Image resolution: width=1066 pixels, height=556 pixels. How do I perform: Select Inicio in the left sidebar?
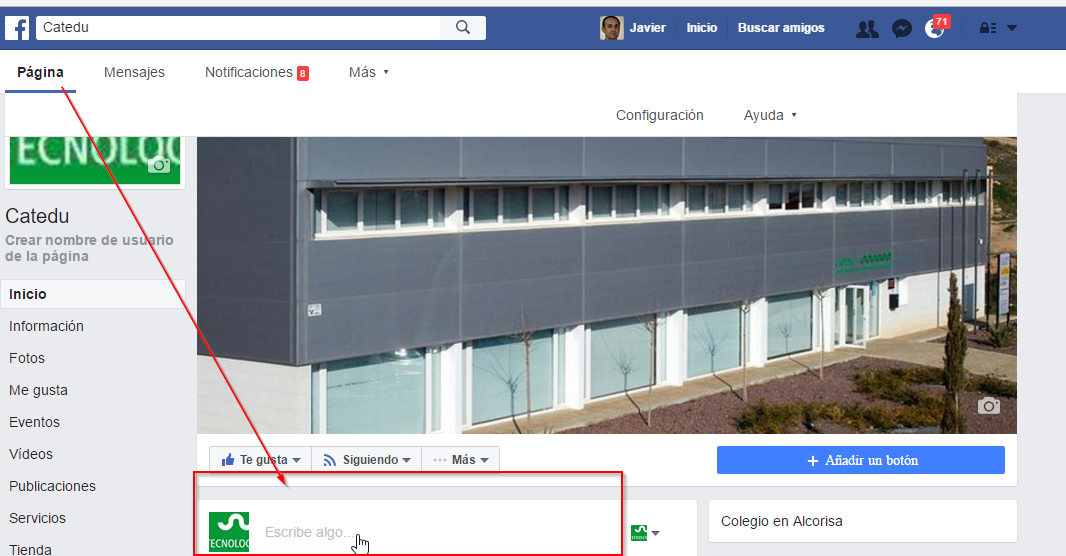click(93, 294)
